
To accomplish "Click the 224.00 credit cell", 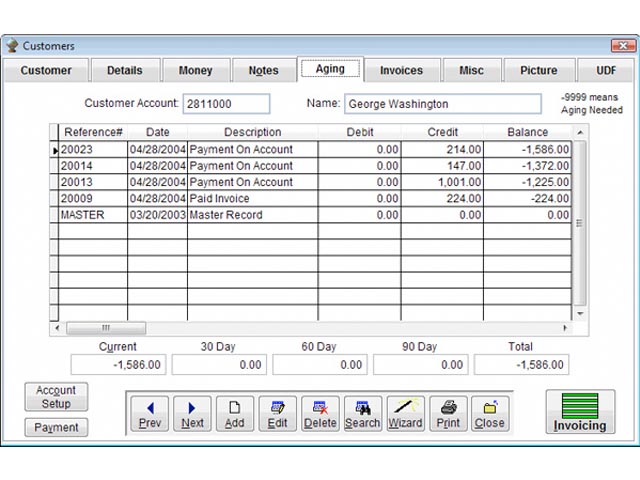I will pos(442,198).
